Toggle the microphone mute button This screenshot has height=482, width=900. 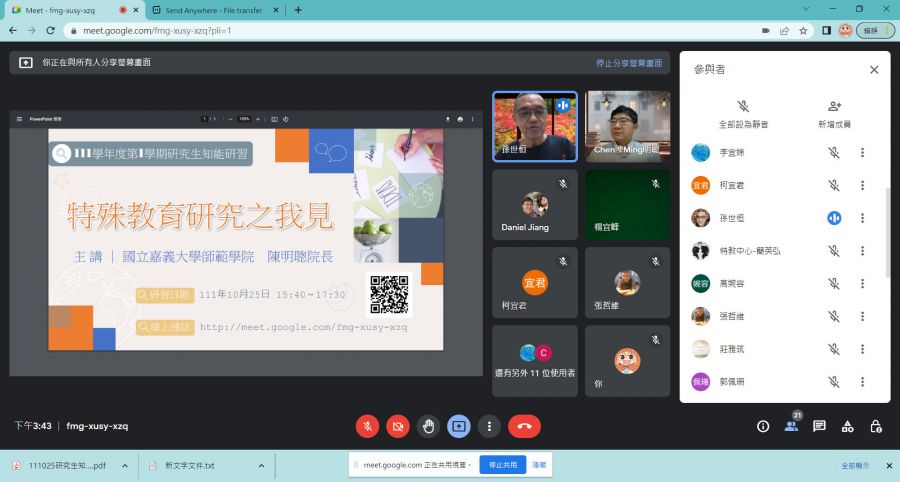click(367, 426)
